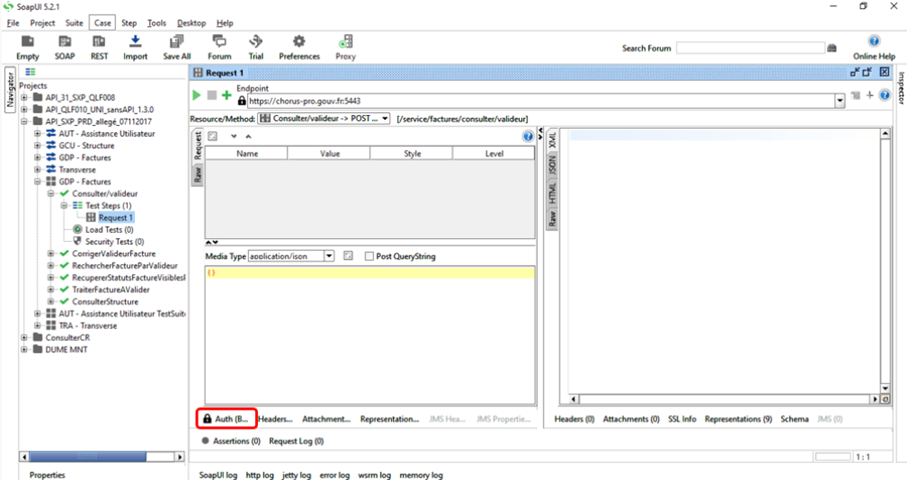The image size is (907, 480).
Task: Open the Suite menu
Action: tap(74, 23)
